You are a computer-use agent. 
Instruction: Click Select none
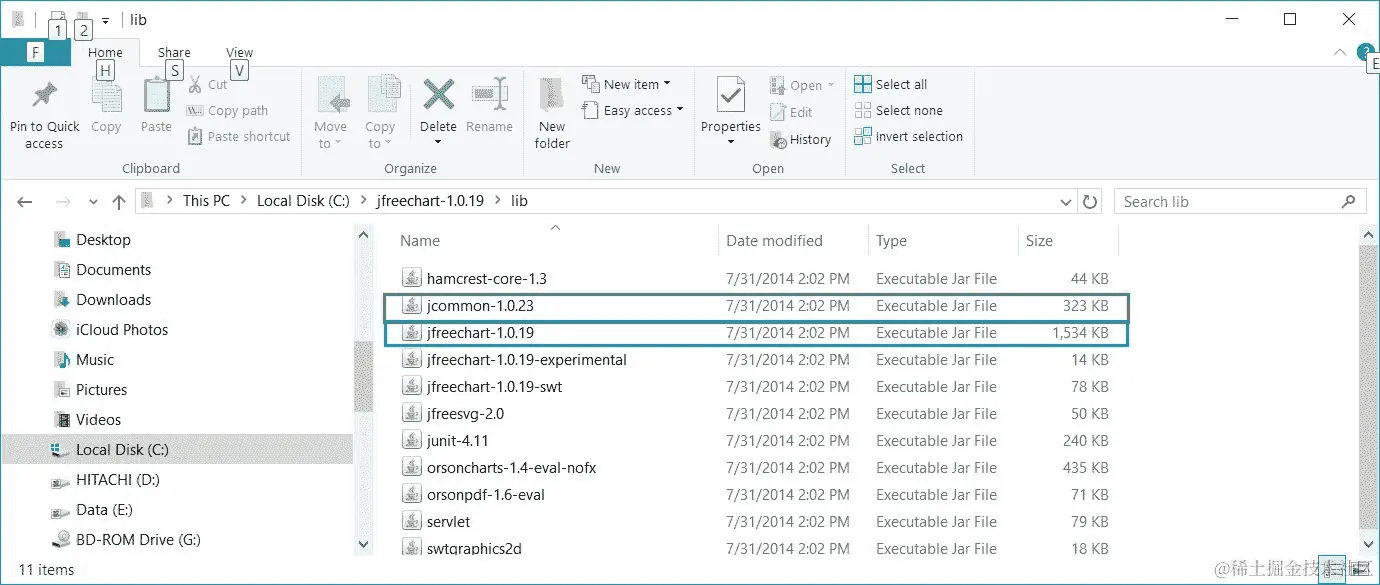[899, 111]
